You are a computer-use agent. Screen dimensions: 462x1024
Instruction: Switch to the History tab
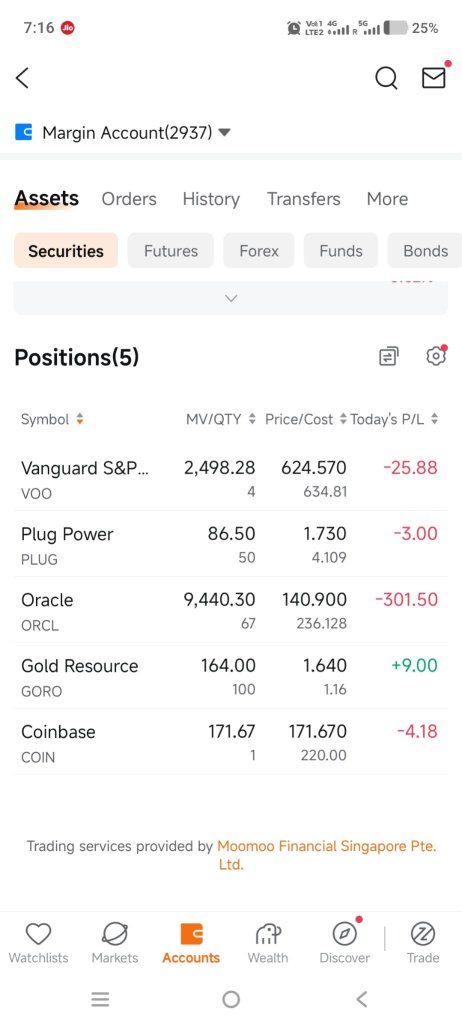211,199
